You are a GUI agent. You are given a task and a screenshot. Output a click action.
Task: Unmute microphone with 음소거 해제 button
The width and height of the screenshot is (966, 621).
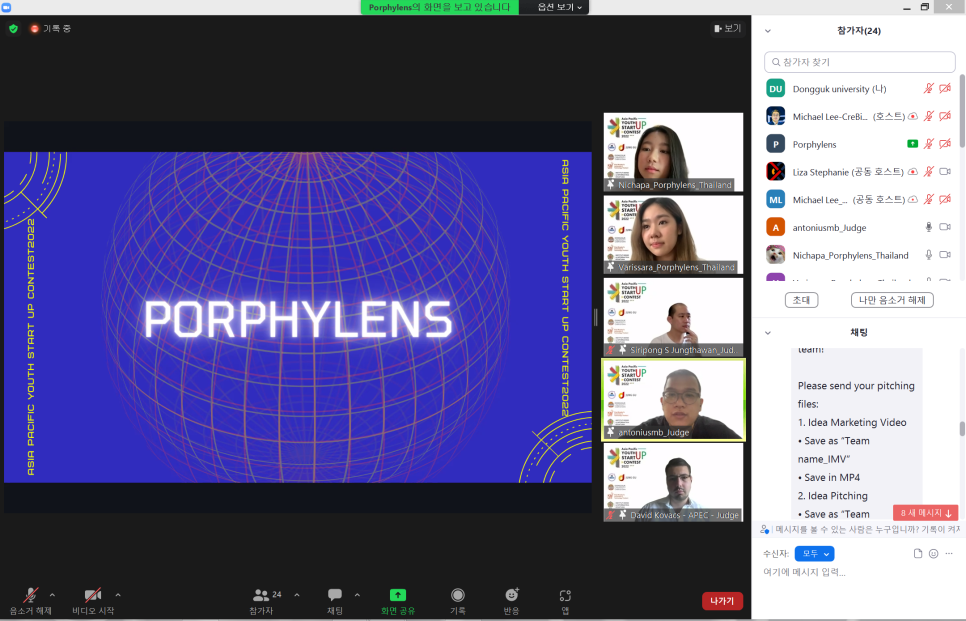coord(30,601)
